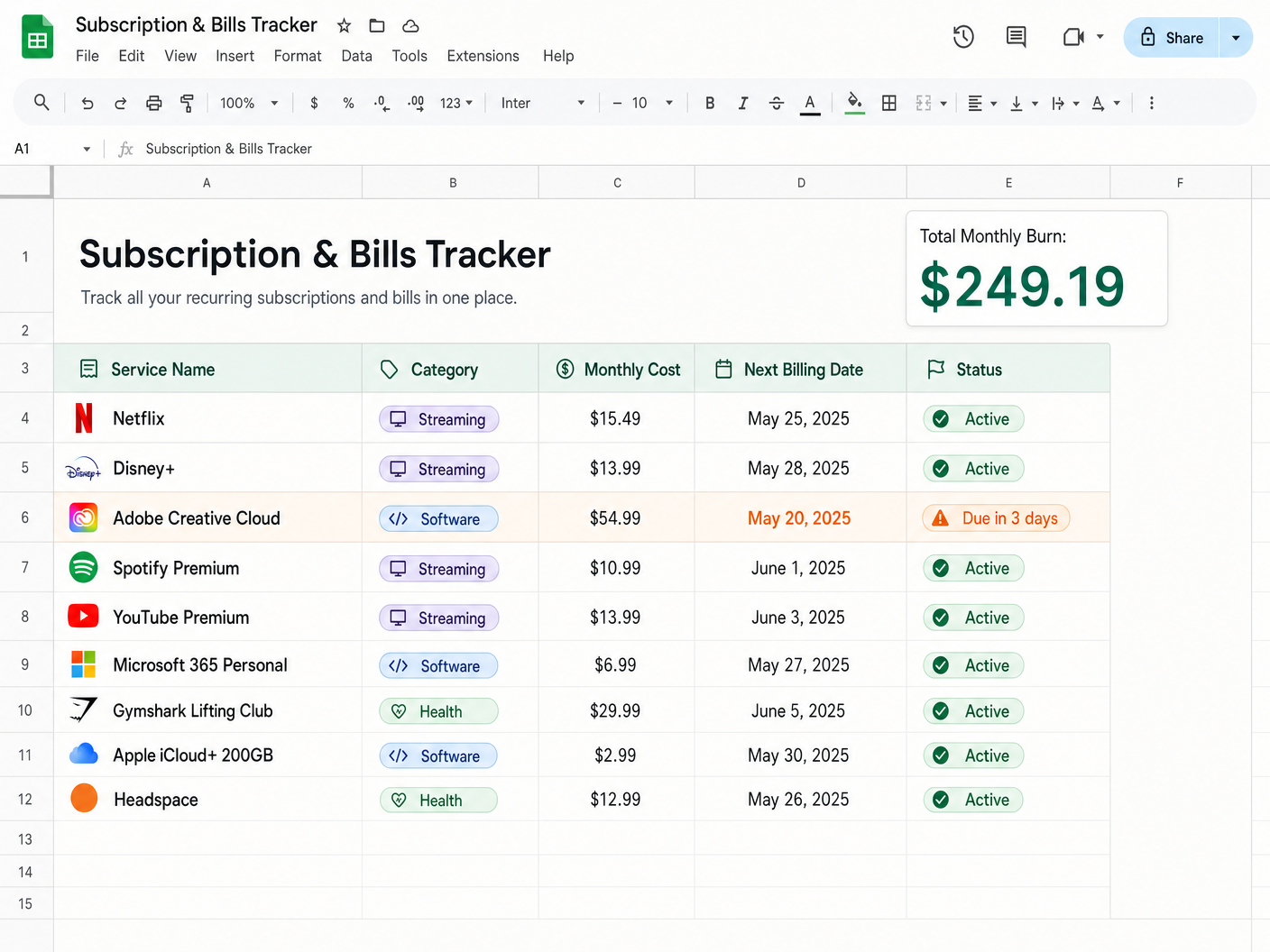
Task: Start a Meet call camera icon
Action: 1073,37
